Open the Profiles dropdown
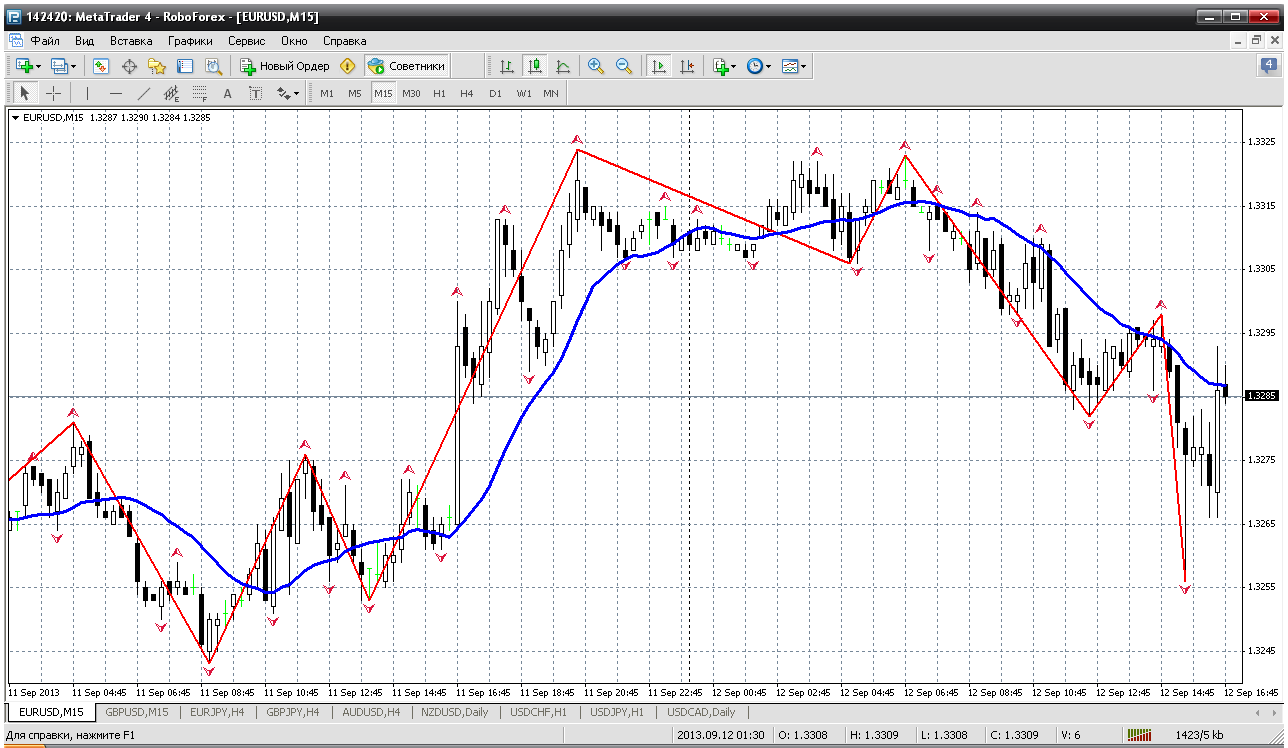 (63, 66)
